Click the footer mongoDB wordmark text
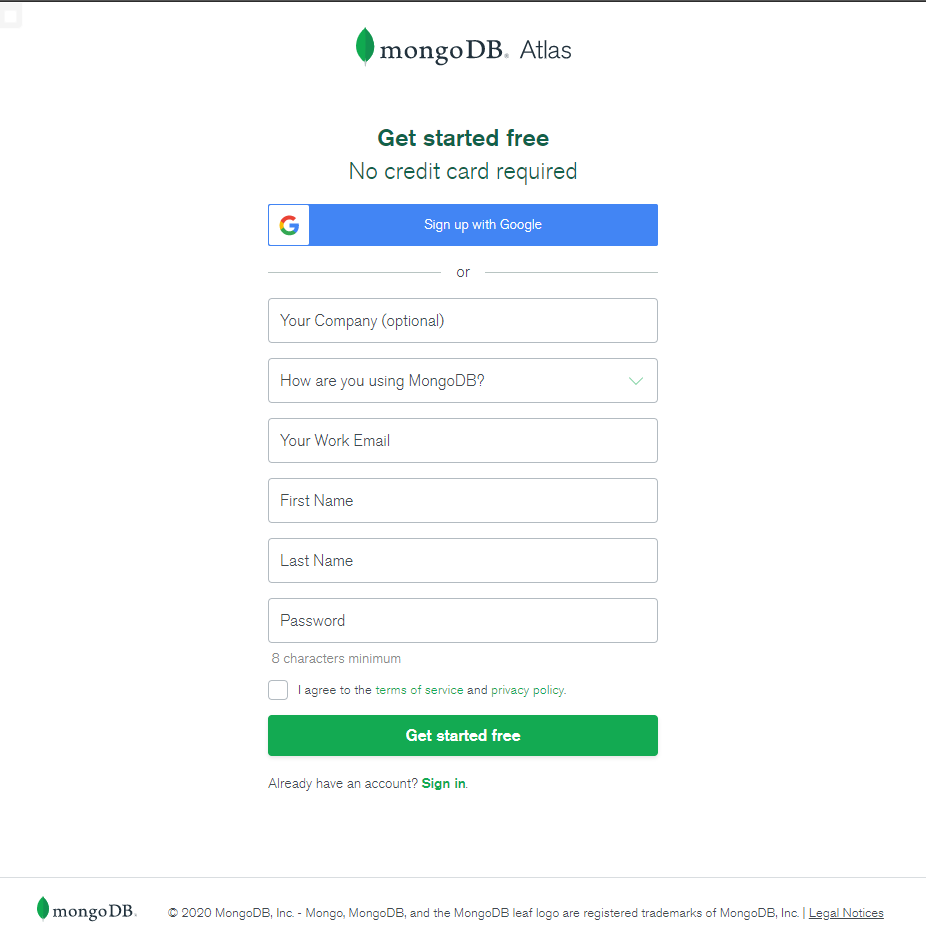This screenshot has height=944, width=926. pyautogui.click(x=94, y=911)
